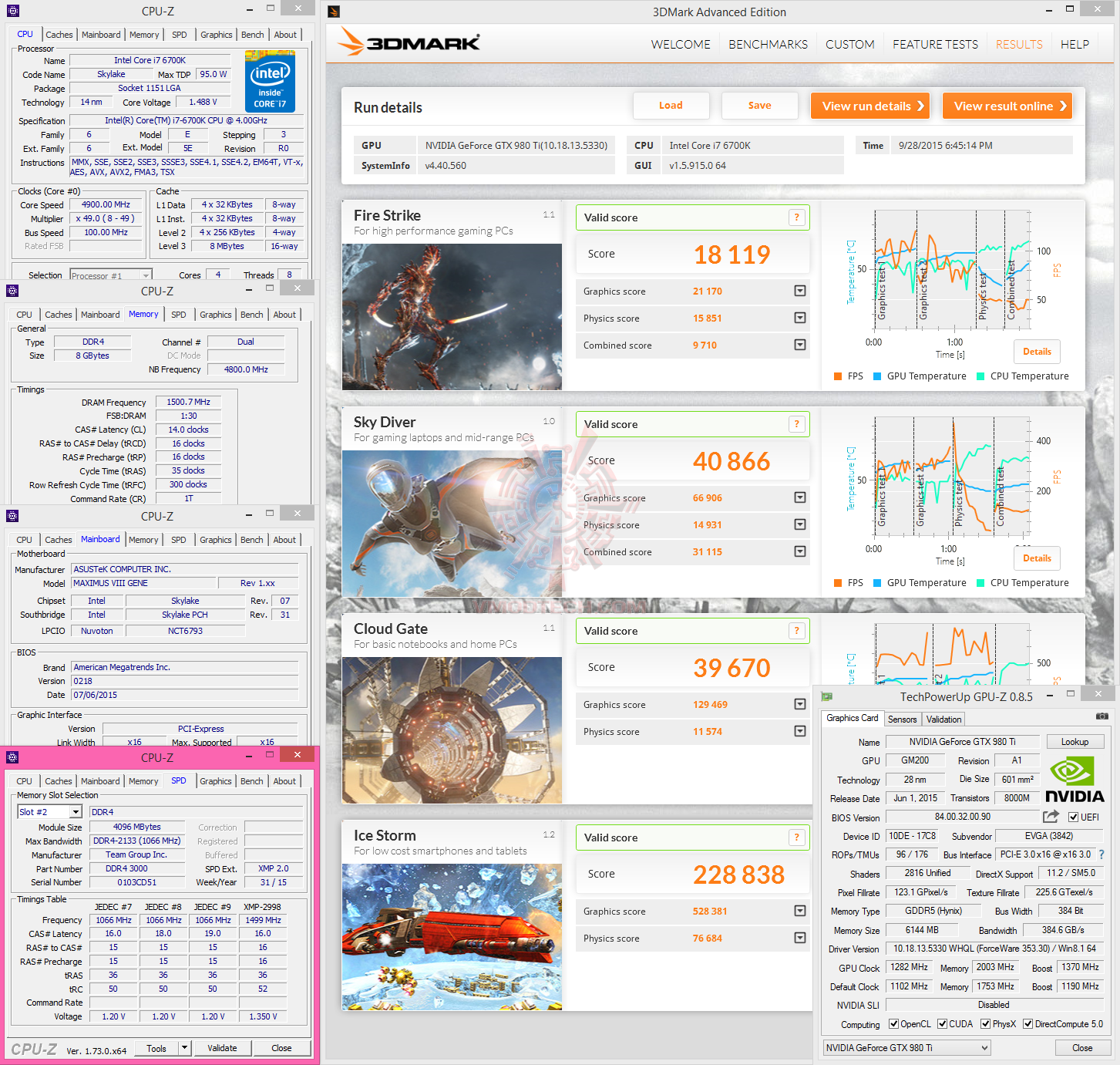1120x1065 pixels.
Task: Open the Fire Strike valid score help icon
Action: pyautogui.click(x=797, y=217)
